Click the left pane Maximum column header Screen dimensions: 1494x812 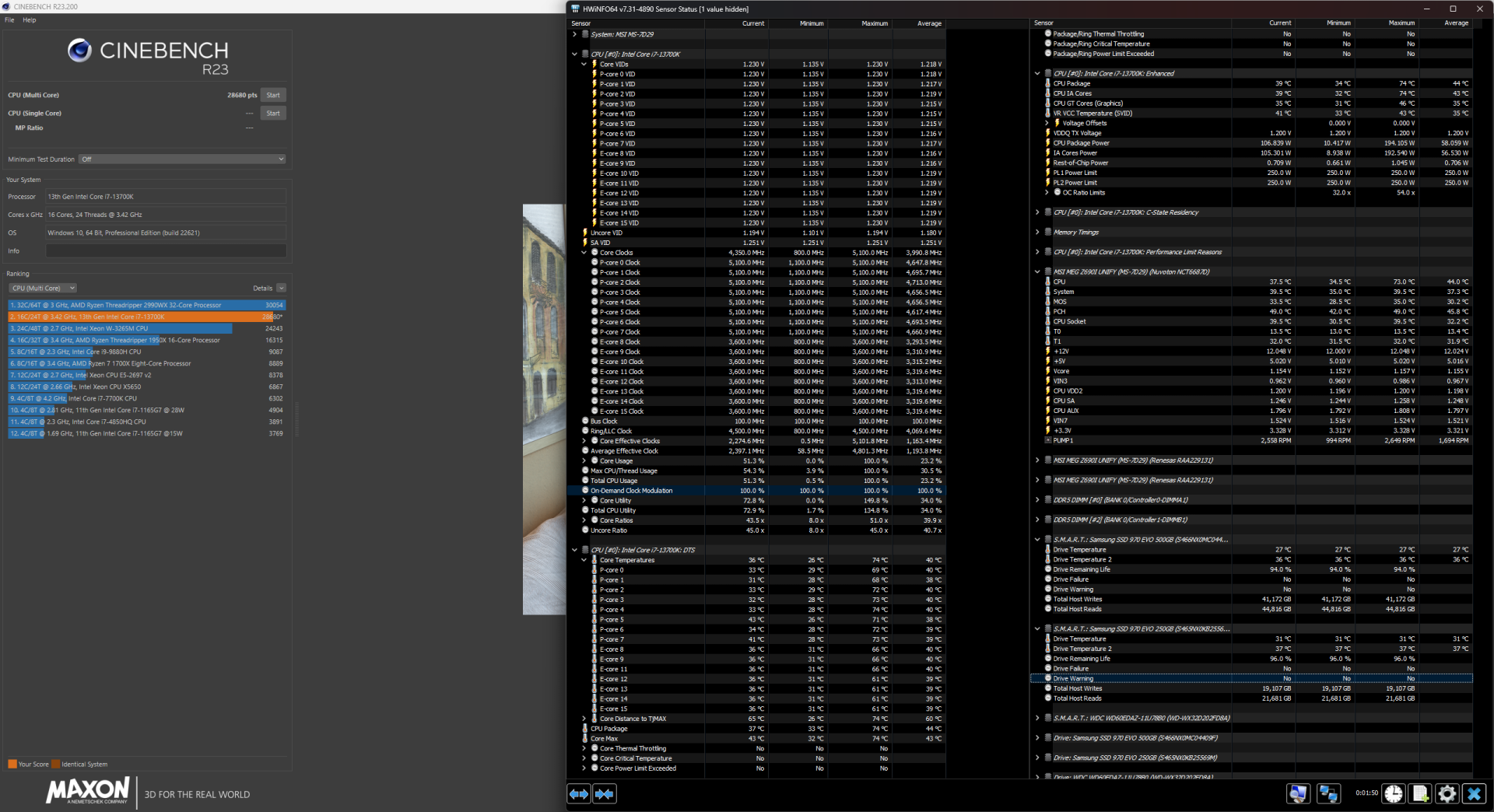(860, 23)
